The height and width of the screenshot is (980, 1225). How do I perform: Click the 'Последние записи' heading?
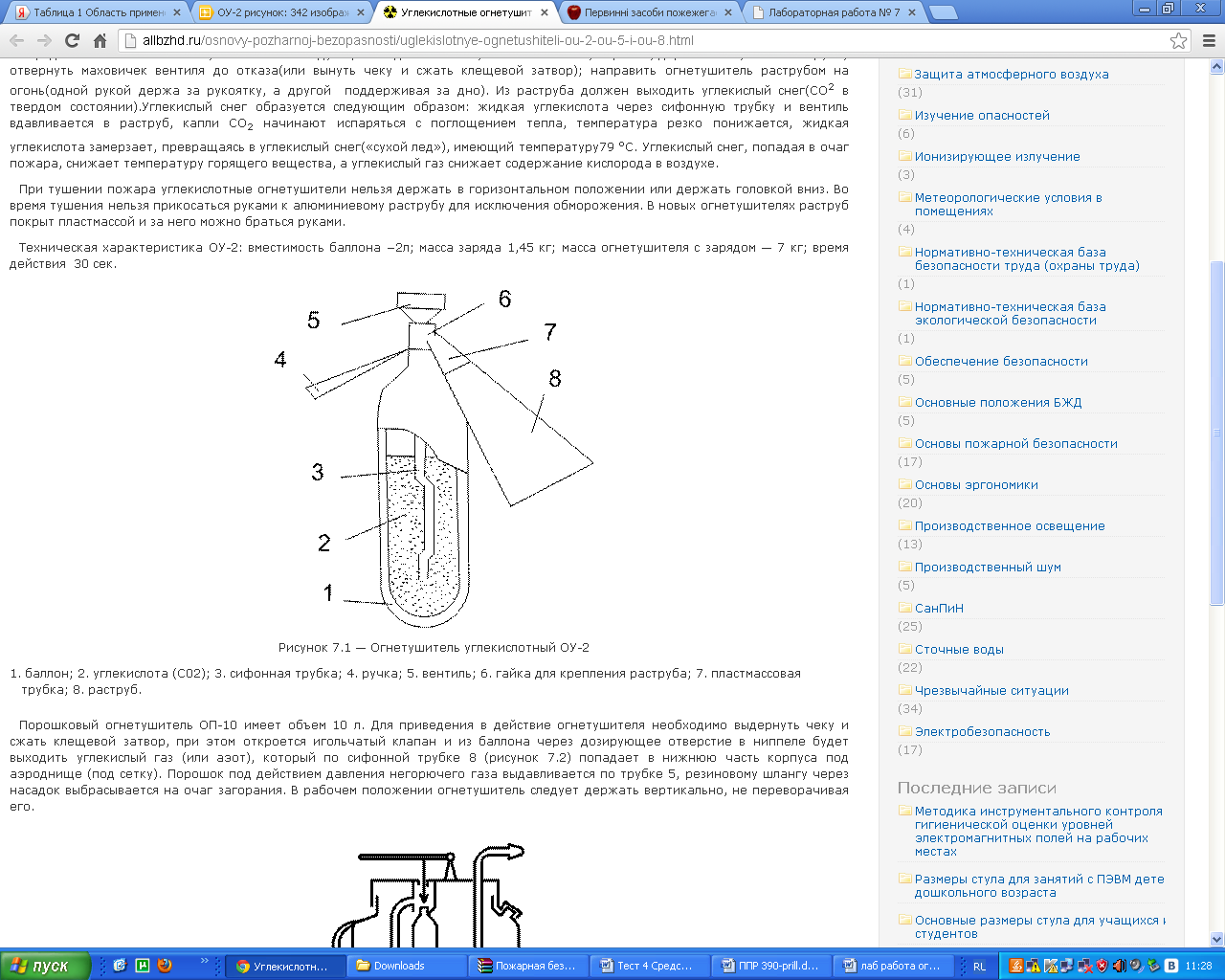pos(977,788)
